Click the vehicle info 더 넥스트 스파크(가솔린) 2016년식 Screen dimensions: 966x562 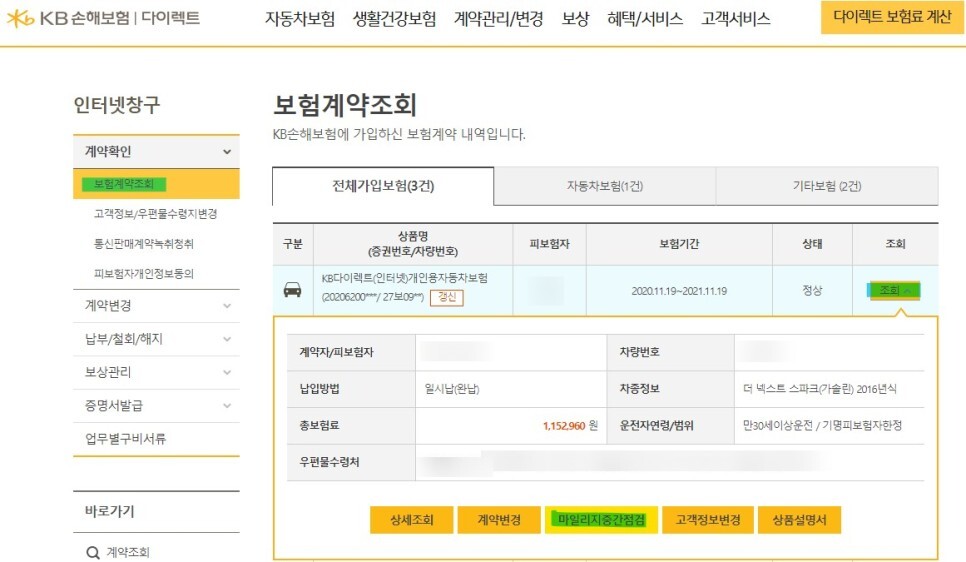pyautogui.click(x=819, y=389)
